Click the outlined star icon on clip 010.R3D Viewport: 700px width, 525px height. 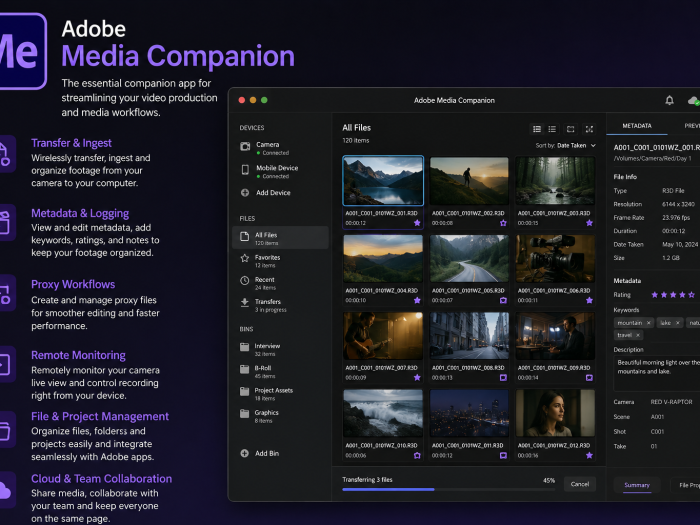tap(417, 455)
